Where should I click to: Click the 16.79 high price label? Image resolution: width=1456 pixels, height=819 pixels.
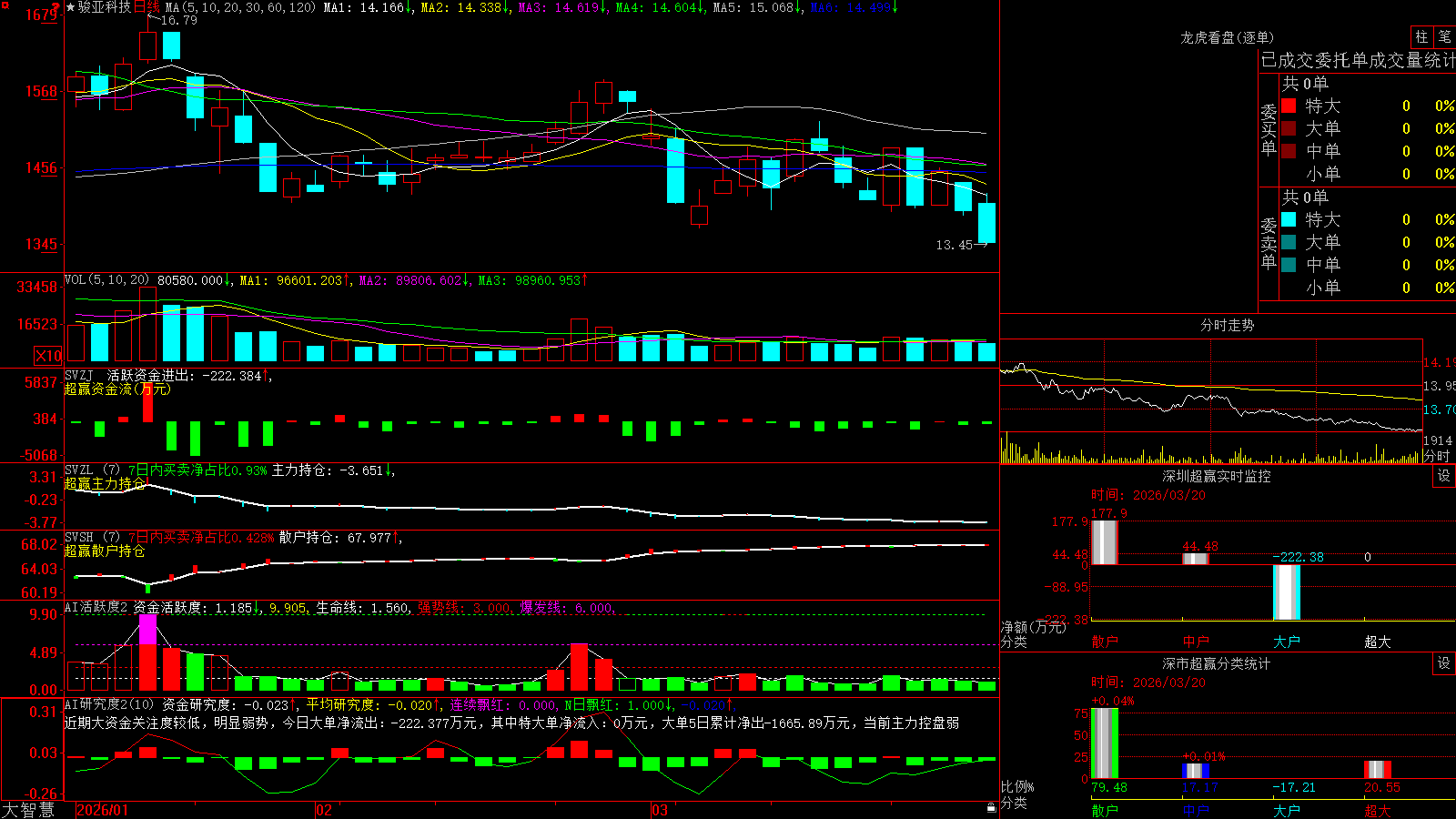(179, 20)
